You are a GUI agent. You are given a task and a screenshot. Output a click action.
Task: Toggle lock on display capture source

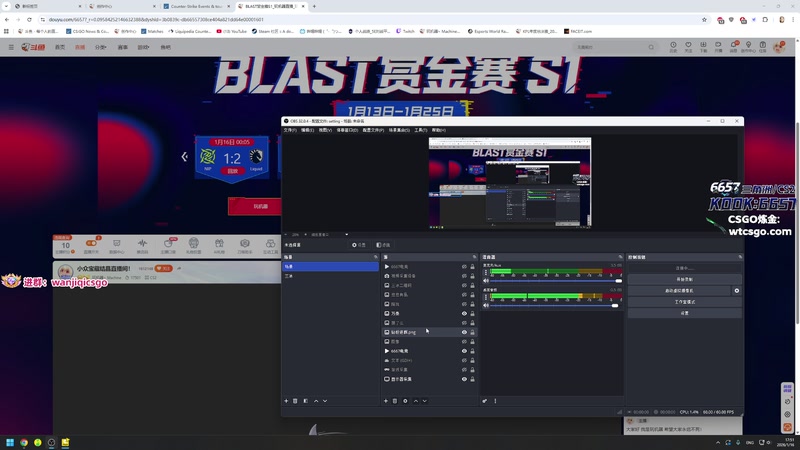pyautogui.click(x=472, y=379)
